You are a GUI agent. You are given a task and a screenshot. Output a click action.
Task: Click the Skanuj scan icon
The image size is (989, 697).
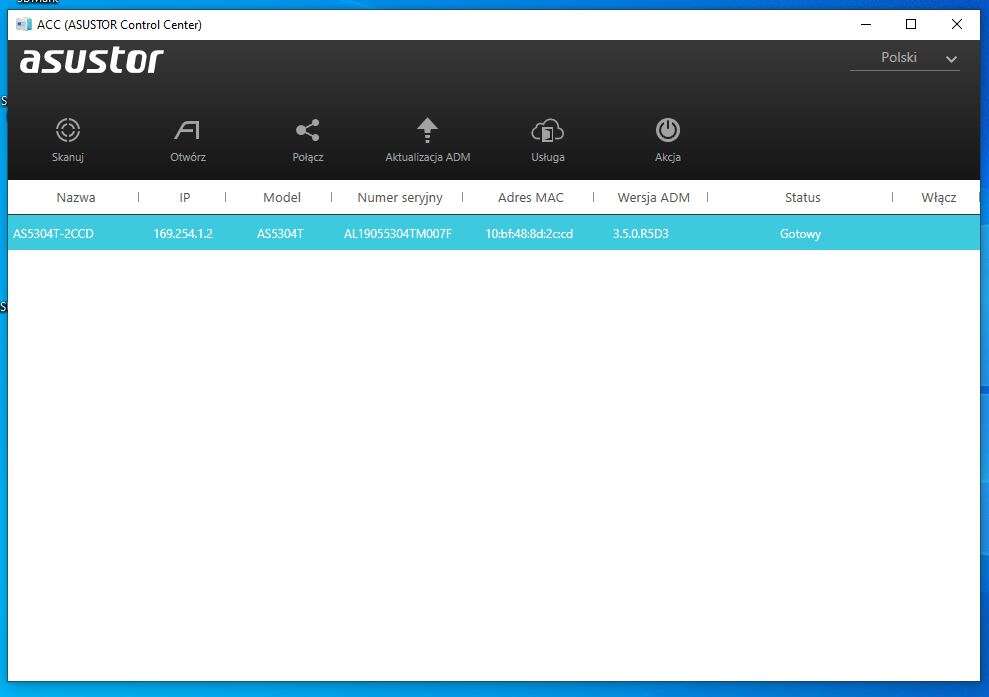pyautogui.click(x=68, y=131)
